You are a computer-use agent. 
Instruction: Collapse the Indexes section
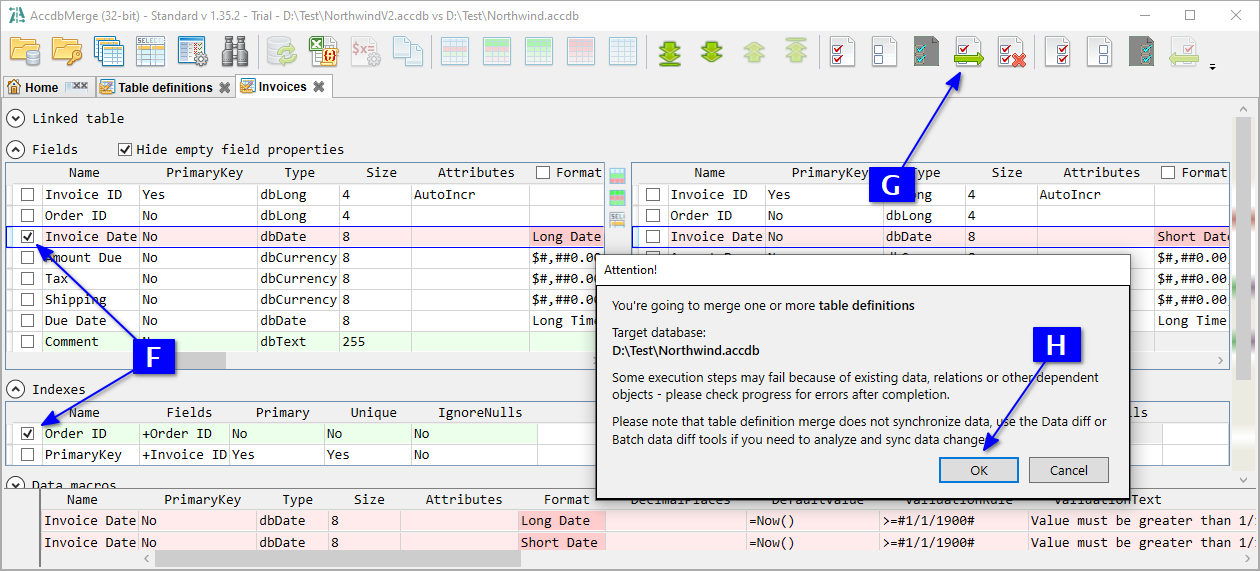16,389
